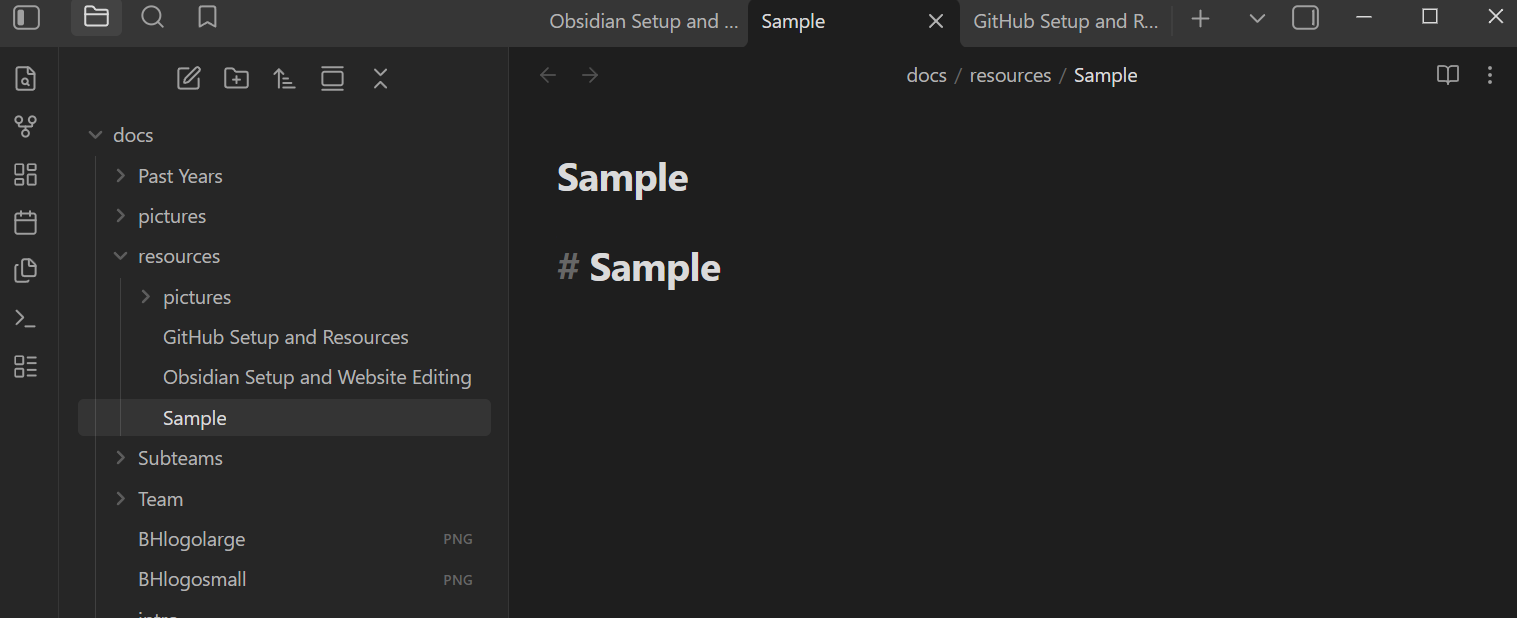The width and height of the screenshot is (1517, 618).
Task: Click the bottom list-style ribbon icon
Action: tap(26, 367)
